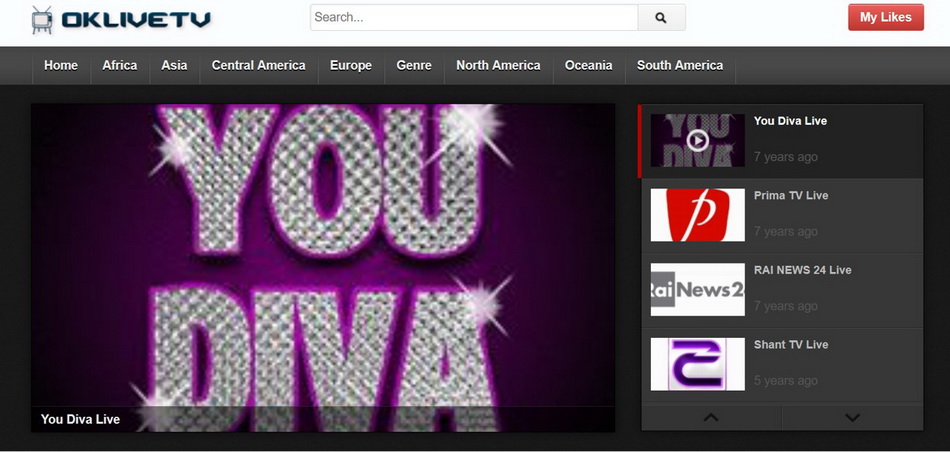Image resolution: width=950 pixels, height=452 pixels.
Task: Click the My Likes button
Action: pos(886,17)
